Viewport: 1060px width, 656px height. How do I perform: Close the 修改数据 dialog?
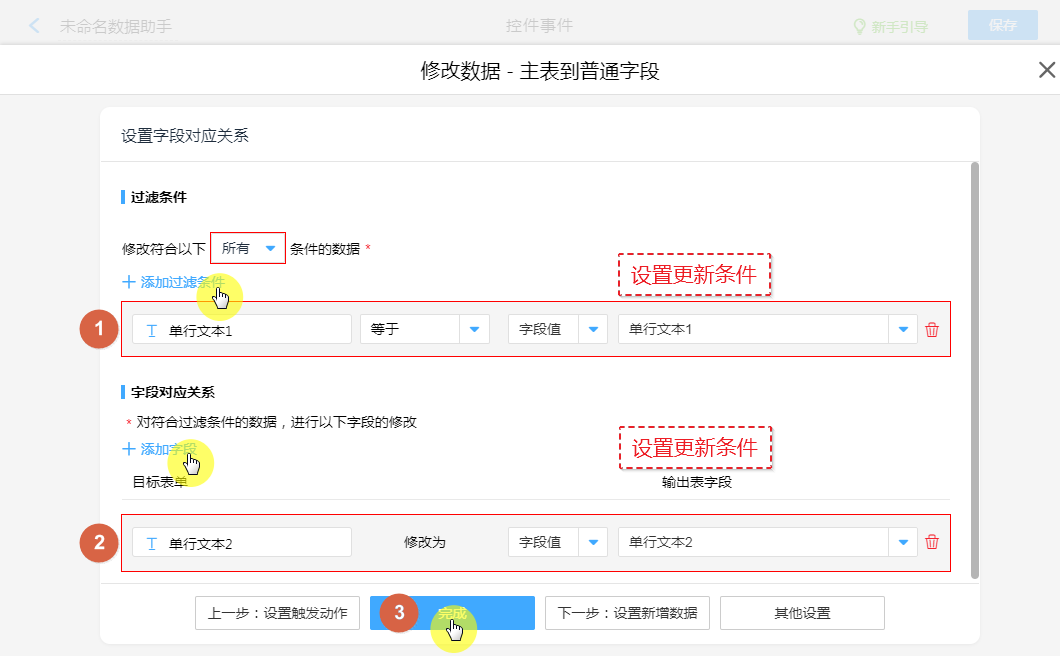point(1047,70)
